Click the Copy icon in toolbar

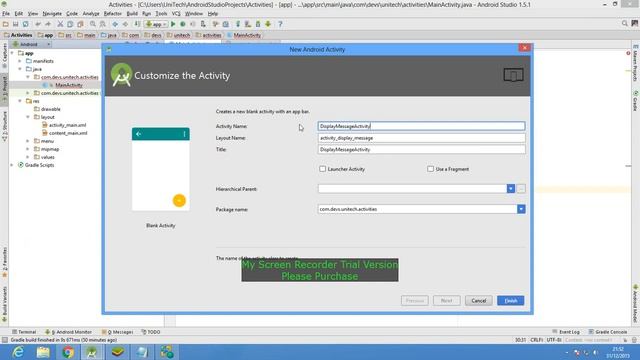pyautogui.click(x=70, y=24)
